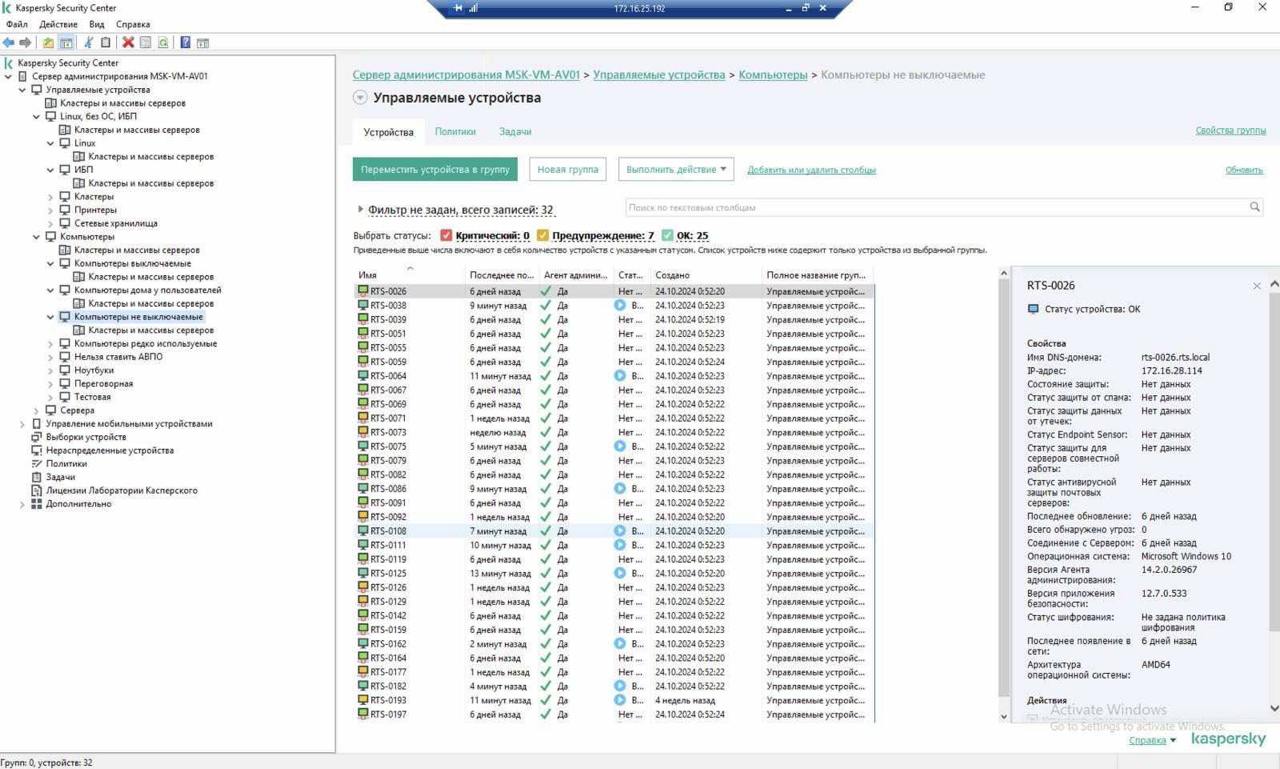Select the RTS-0108 device row

click(388, 531)
